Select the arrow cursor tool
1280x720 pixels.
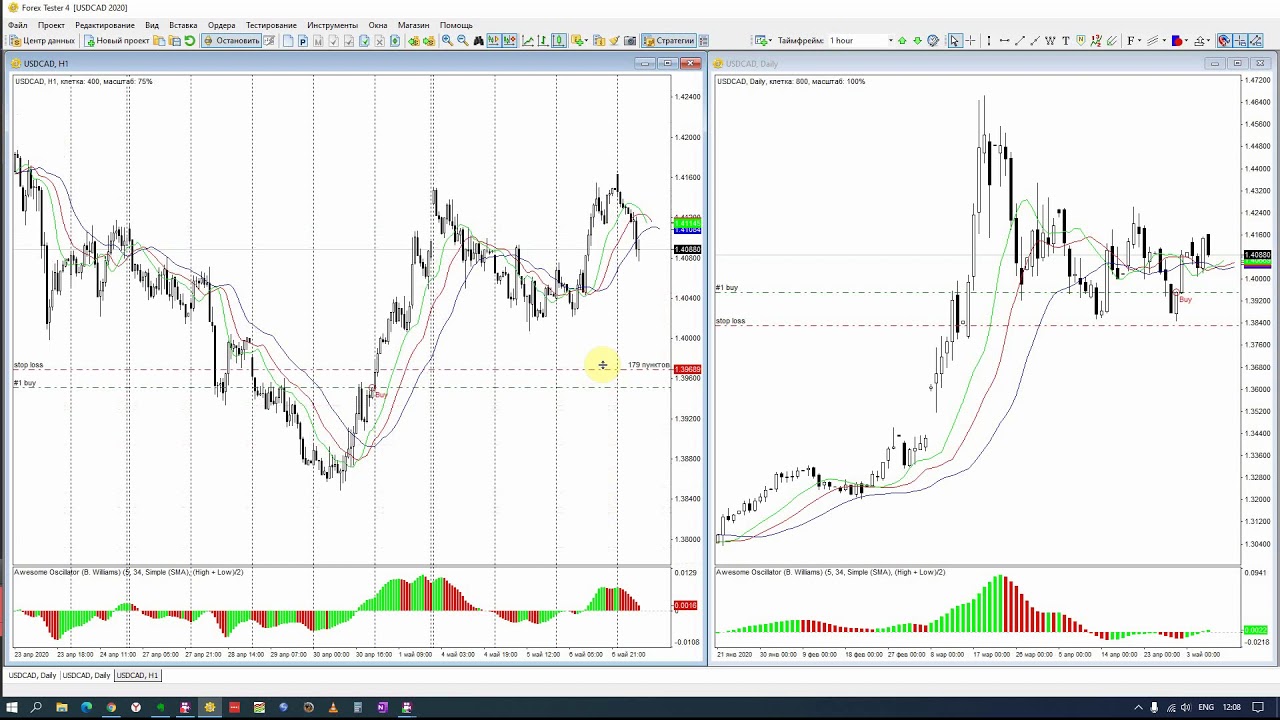954,41
